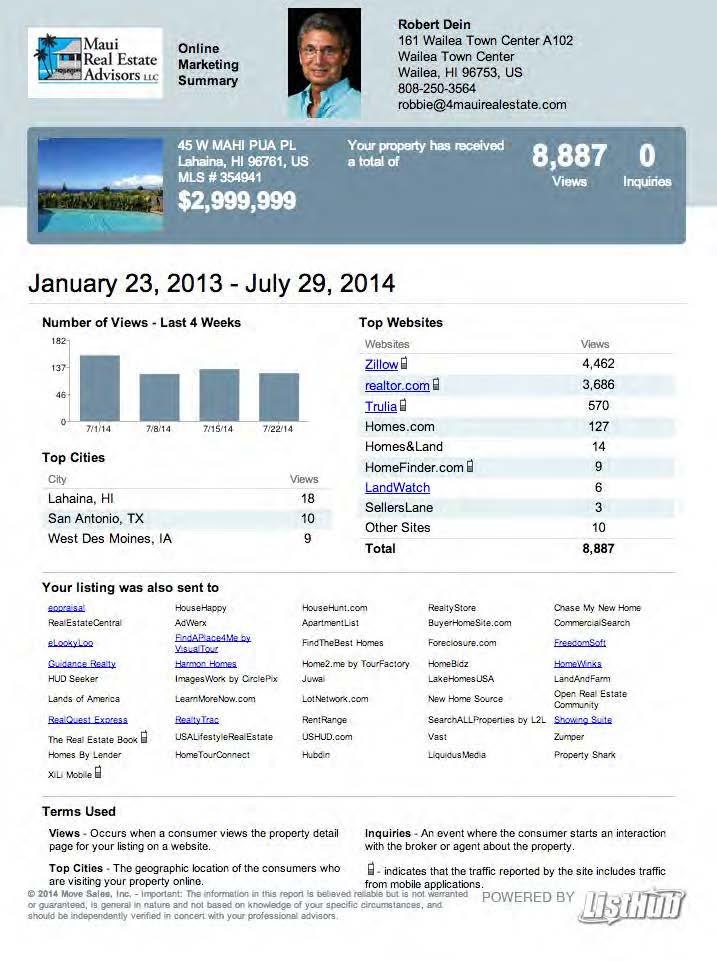Click the mobile icon in Terms Used legend
This screenshot has height=961, width=717.
(371, 869)
